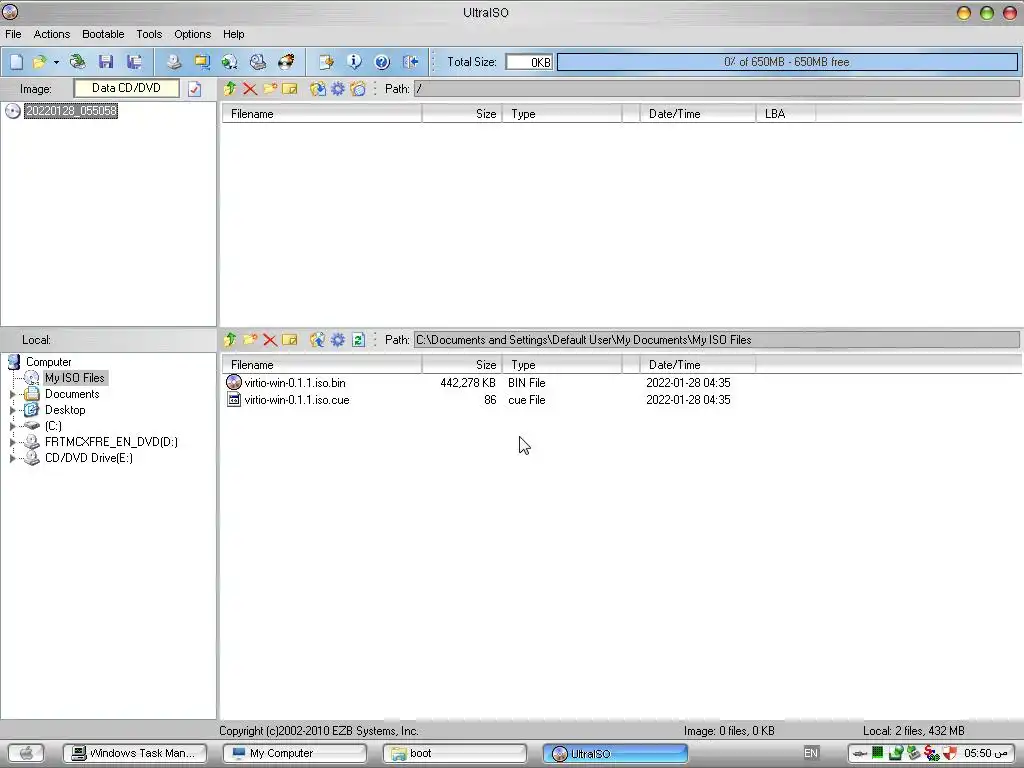Sort image list by the LBA column
1024x768 pixels.
[786, 114]
